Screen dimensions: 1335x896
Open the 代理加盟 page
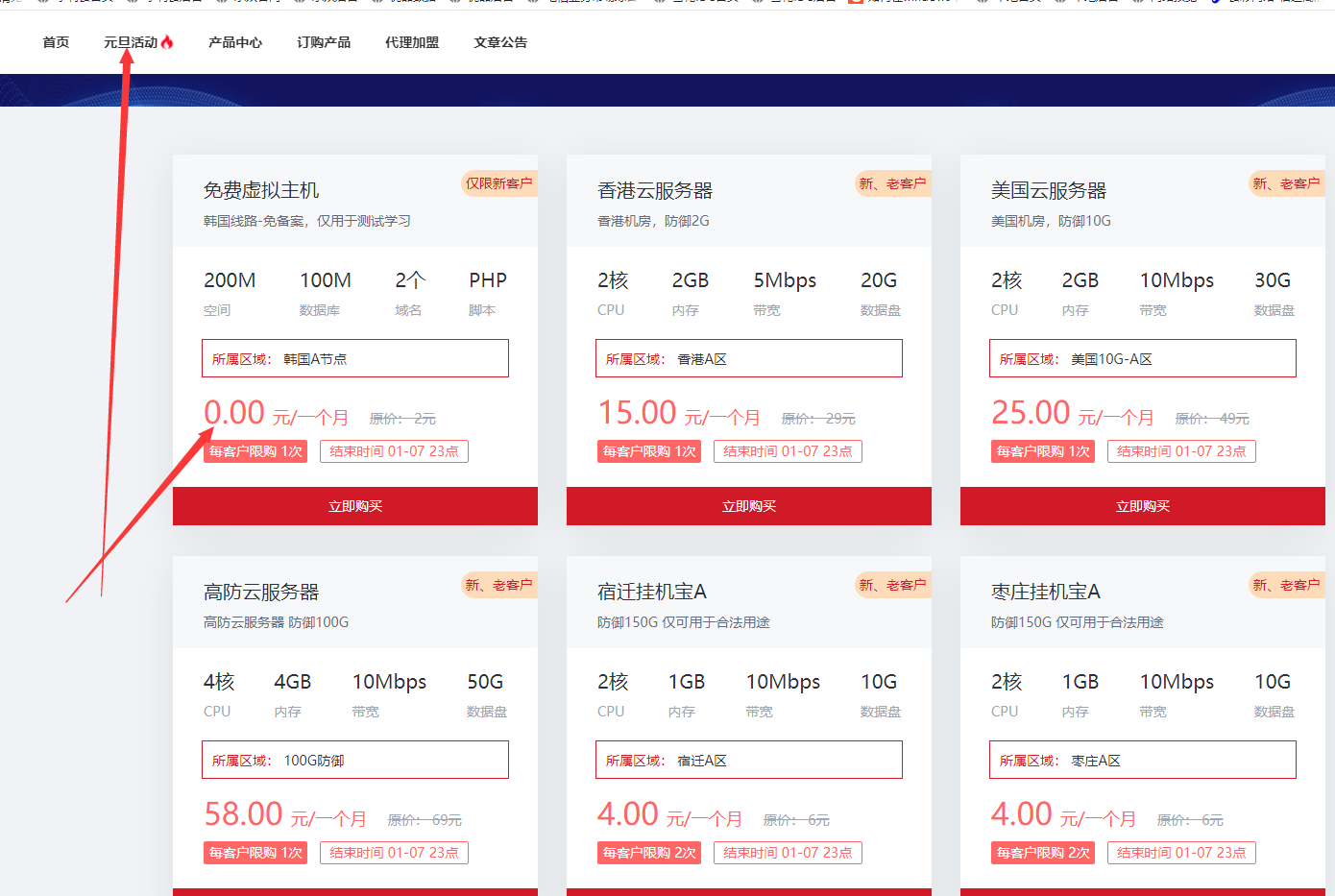pos(411,41)
